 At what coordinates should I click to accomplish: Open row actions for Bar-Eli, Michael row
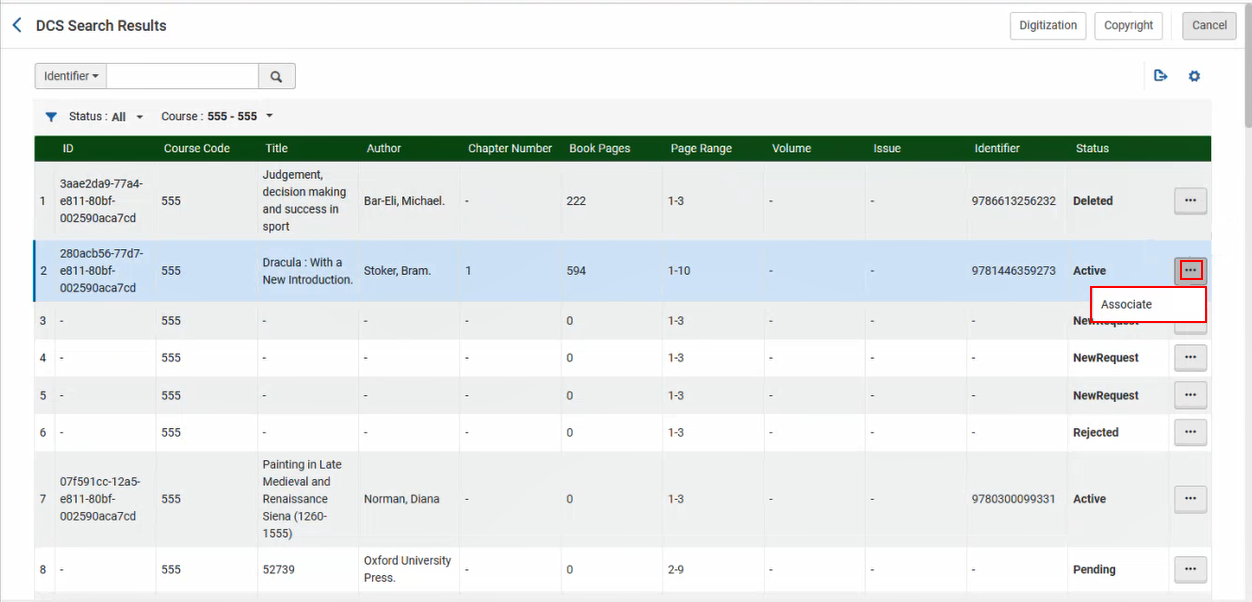[1190, 201]
